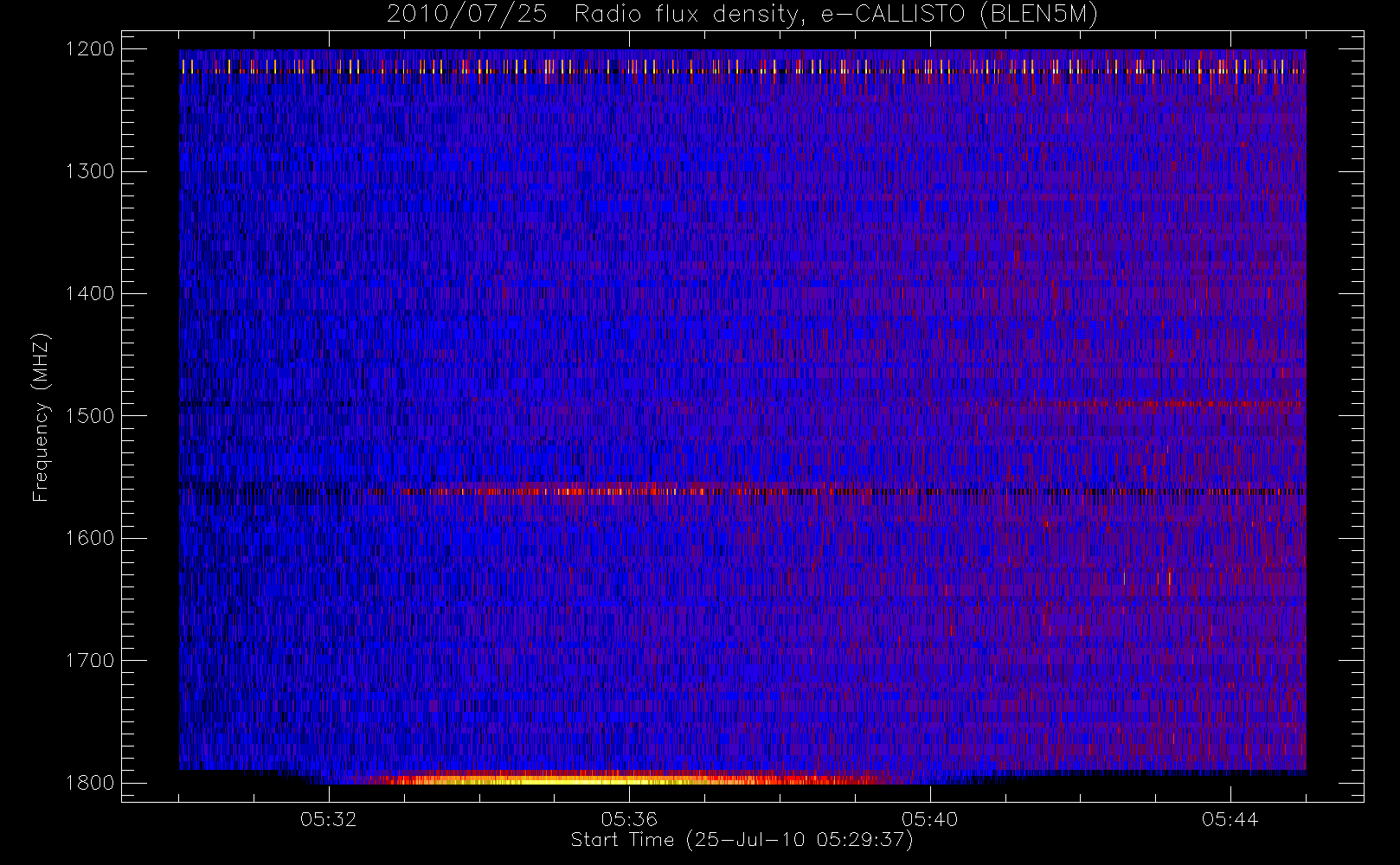Click the 1600 frequency tick label
The image size is (1400, 865).
90,538
